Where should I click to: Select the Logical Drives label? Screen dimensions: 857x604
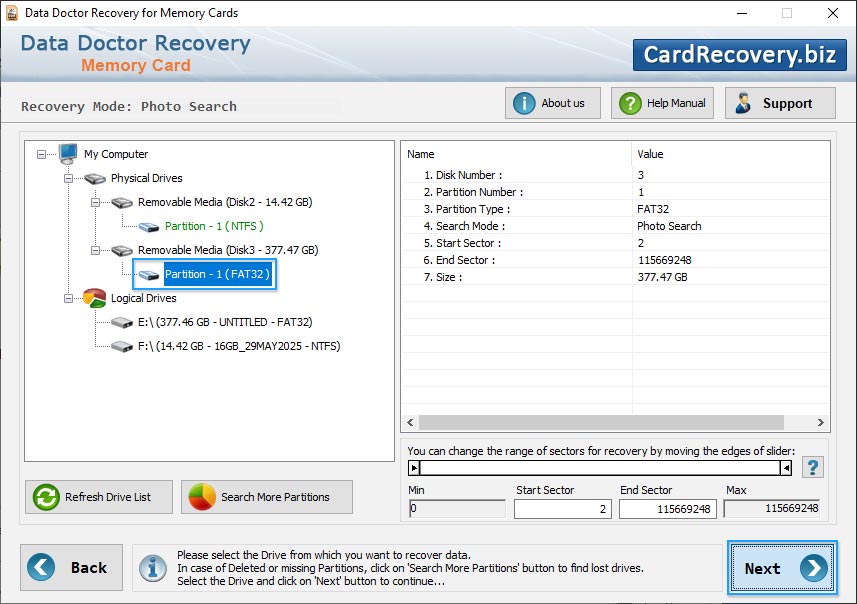[x=144, y=298]
